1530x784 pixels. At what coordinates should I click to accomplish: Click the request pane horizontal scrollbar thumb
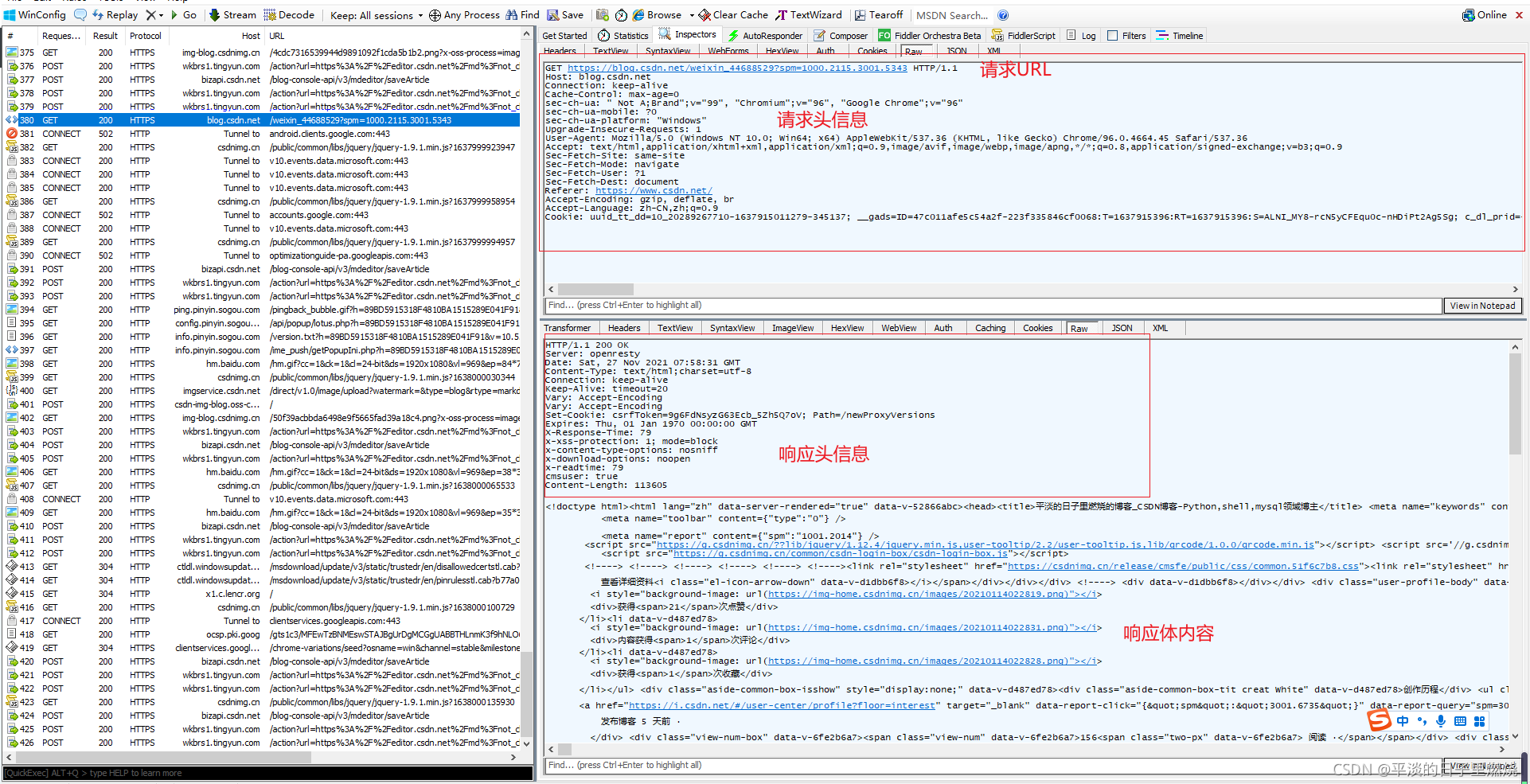click(595, 289)
